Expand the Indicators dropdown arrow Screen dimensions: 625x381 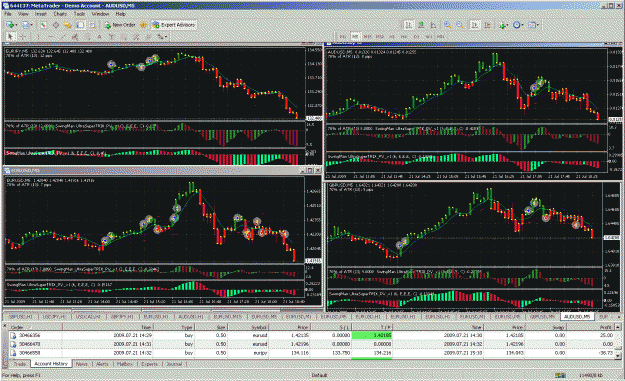(508, 25)
